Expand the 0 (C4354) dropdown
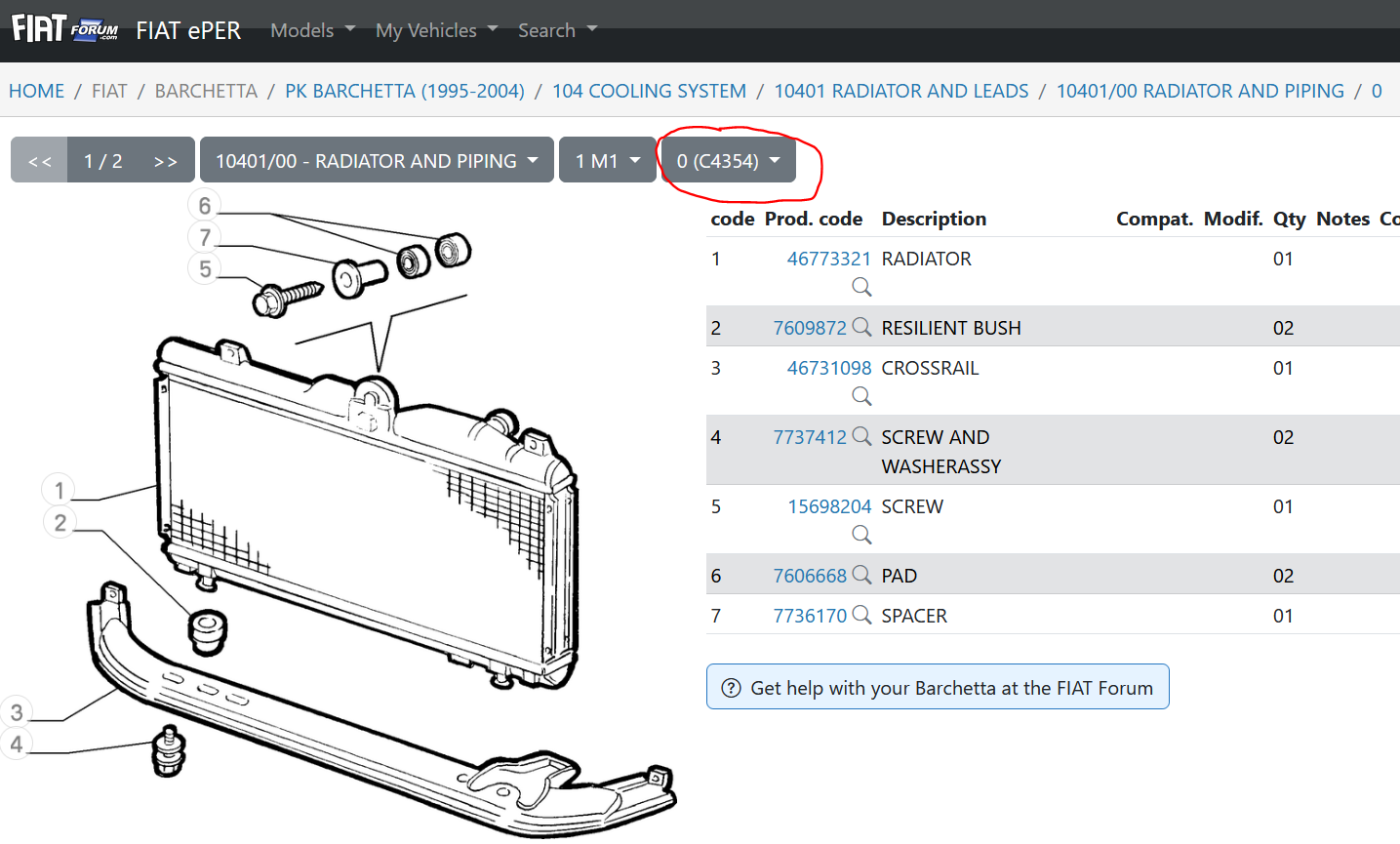 tap(729, 161)
